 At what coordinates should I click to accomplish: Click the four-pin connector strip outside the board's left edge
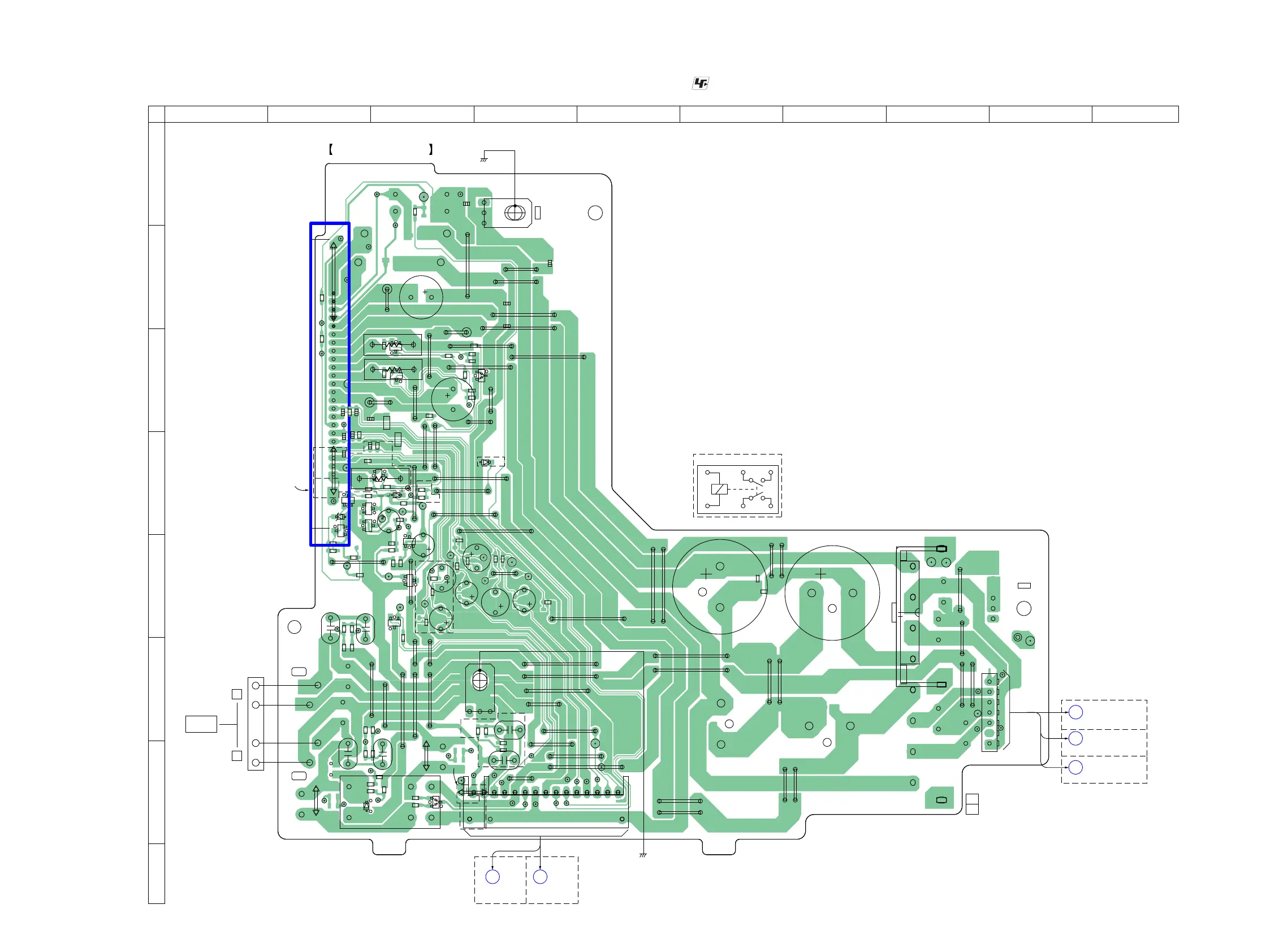click(x=255, y=724)
